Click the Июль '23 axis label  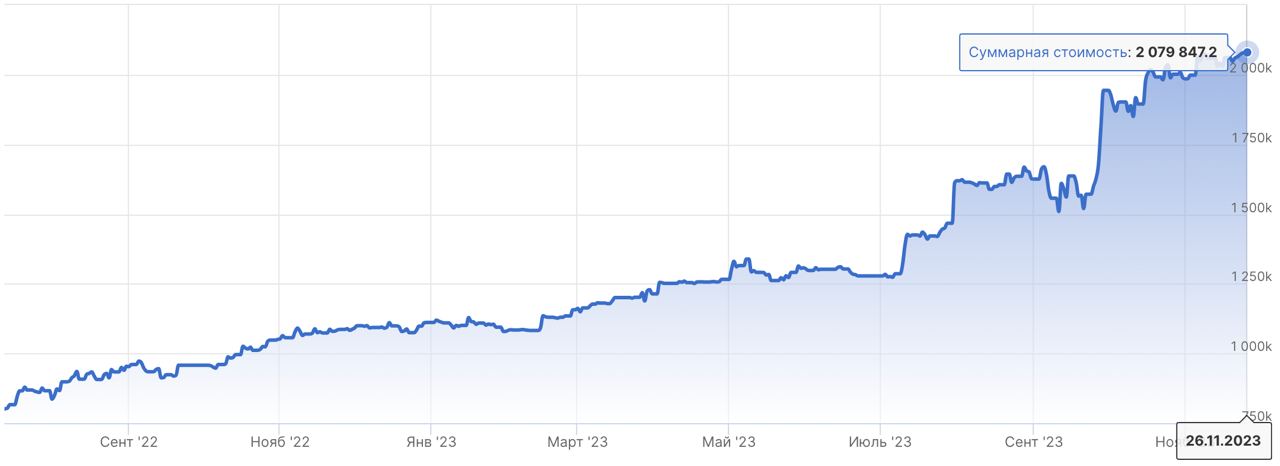880,441
